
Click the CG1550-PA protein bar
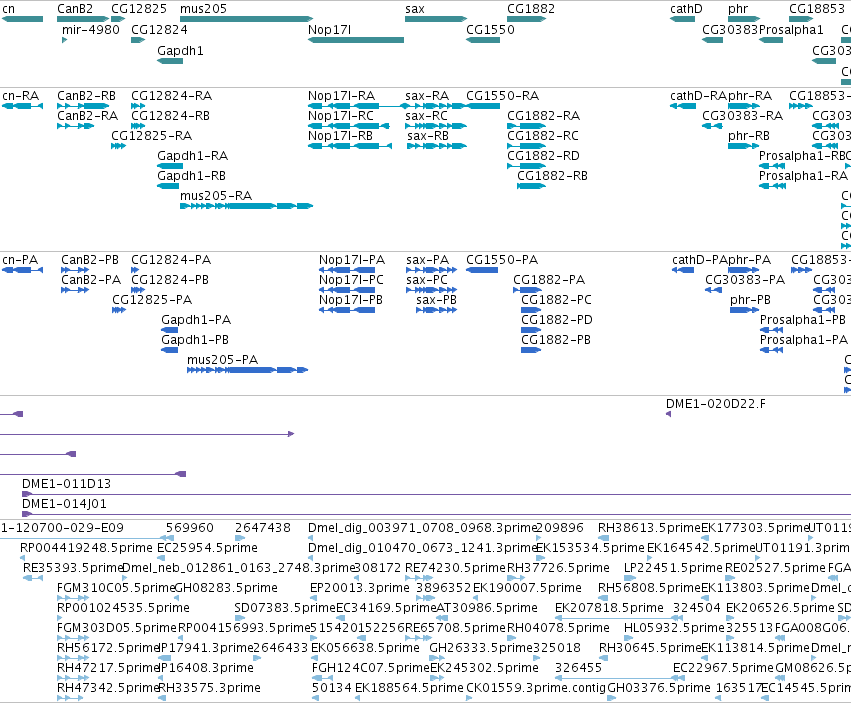tap(482, 270)
